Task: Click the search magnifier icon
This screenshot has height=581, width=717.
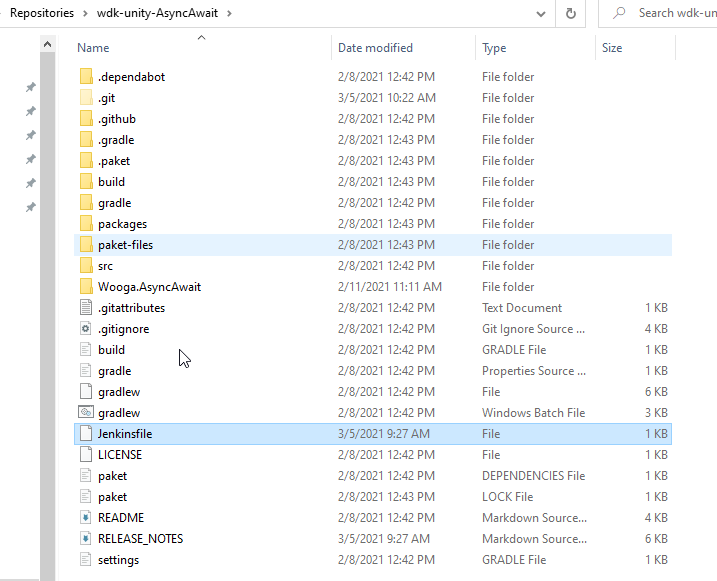Action: 619,13
